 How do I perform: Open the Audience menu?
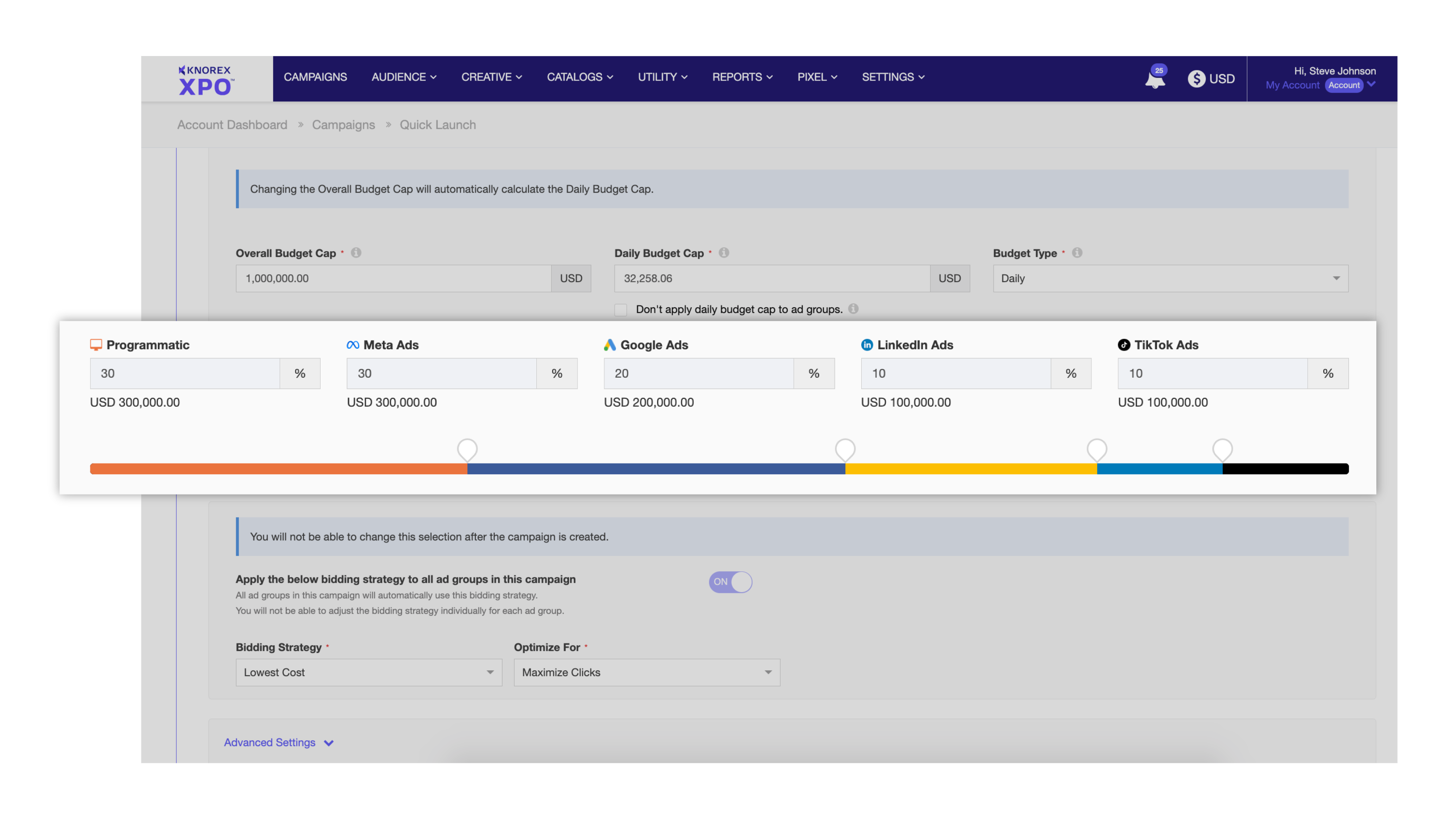pyautogui.click(x=404, y=77)
